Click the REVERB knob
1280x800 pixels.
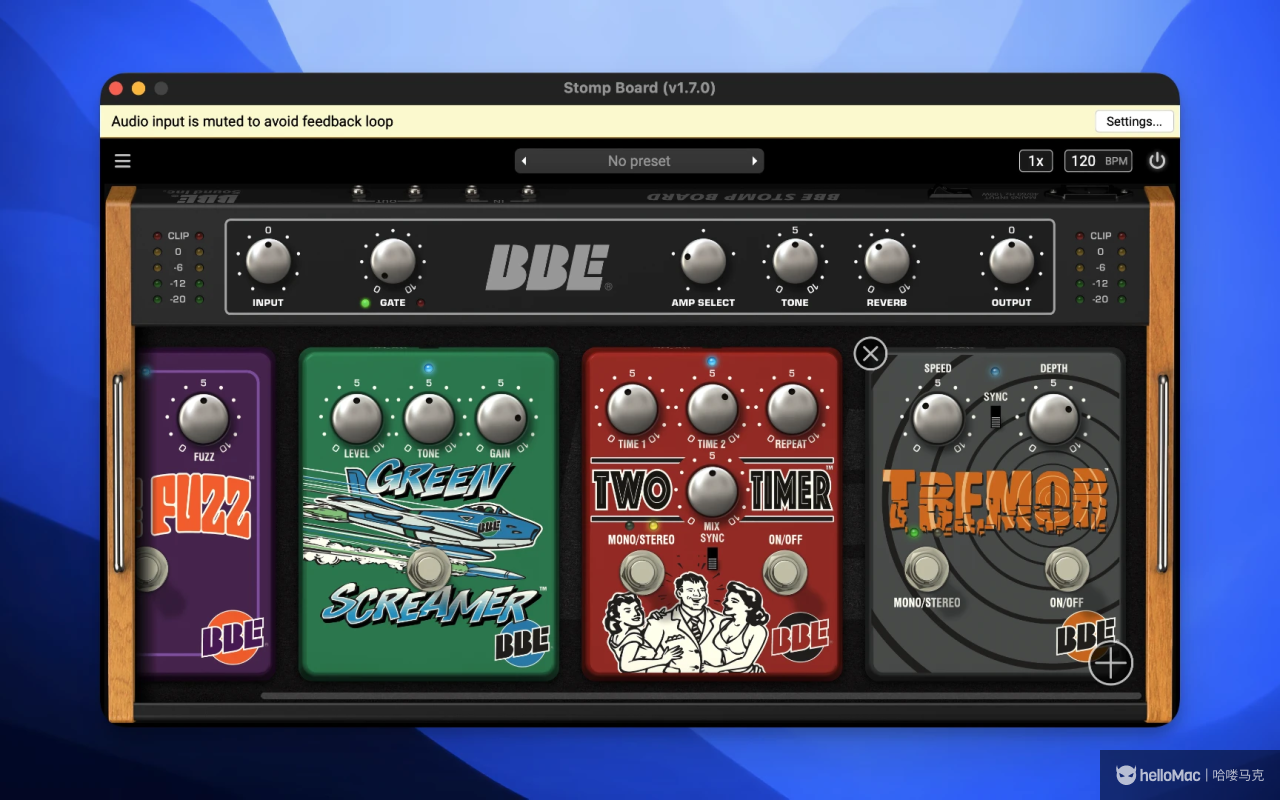pyautogui.click(x=887, y=262)
